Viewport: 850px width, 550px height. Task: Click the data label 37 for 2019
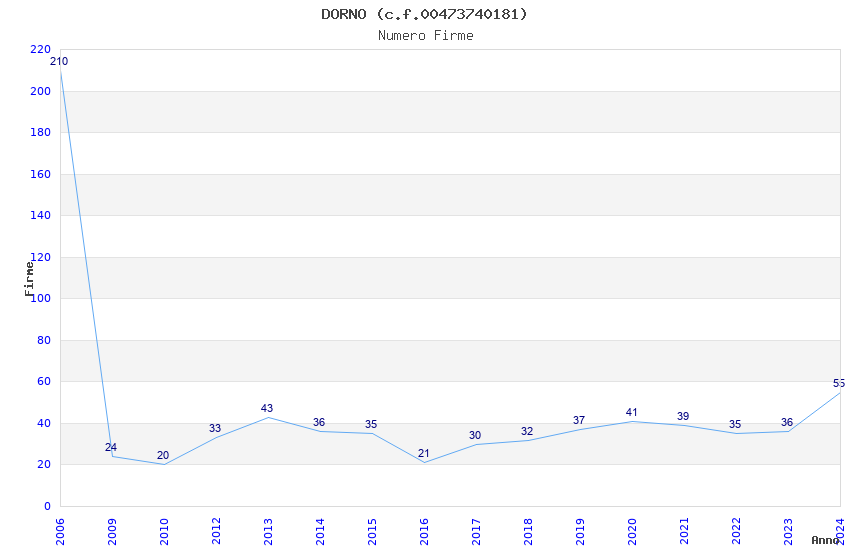coord(579,420)
